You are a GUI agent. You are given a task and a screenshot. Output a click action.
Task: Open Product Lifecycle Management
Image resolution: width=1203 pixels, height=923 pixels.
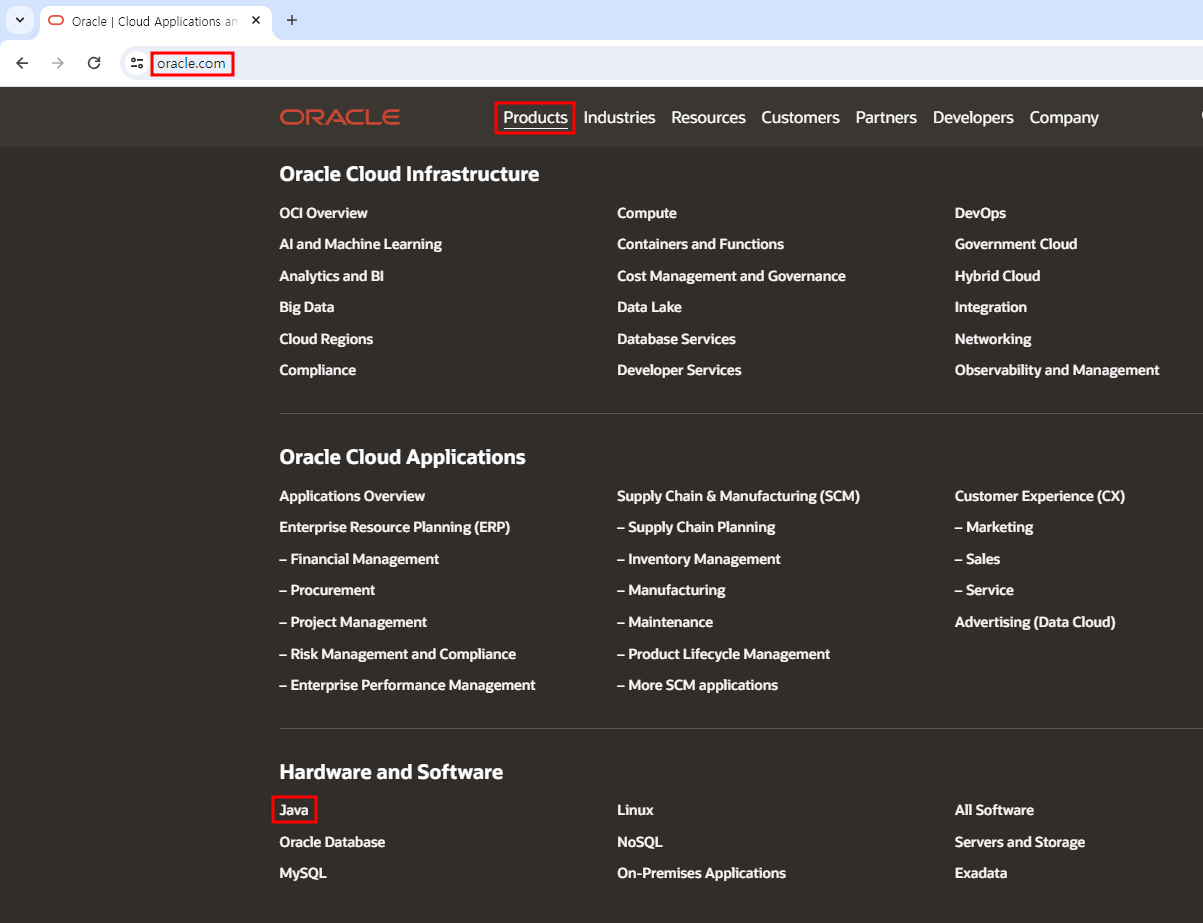(723, 654)
